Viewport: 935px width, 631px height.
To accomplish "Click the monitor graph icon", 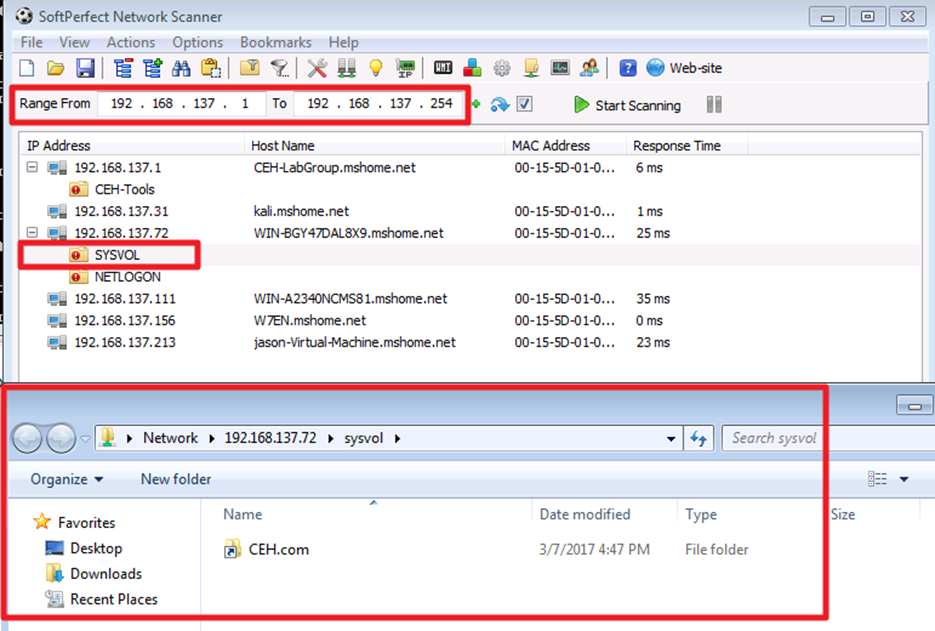I will pyautogui.click(x=560, y=67).
